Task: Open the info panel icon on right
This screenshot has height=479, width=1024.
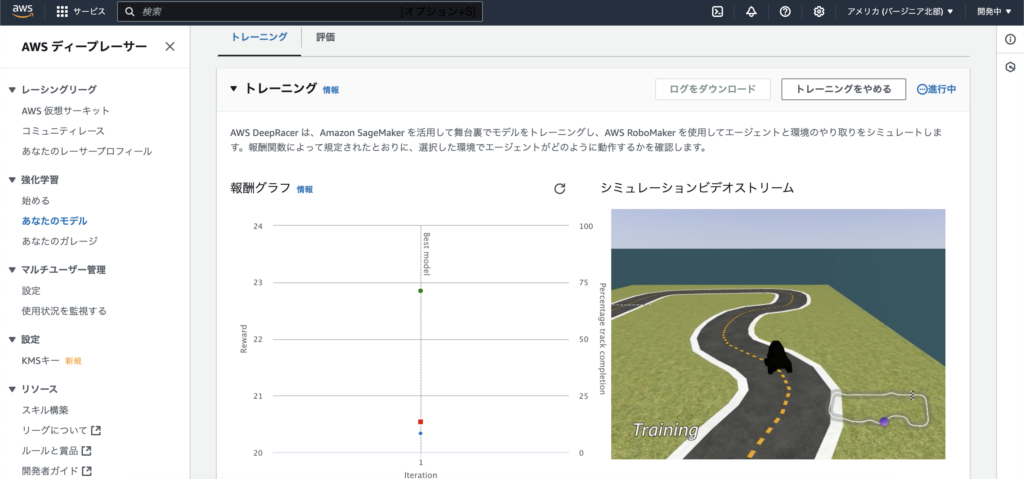Action: click(1010, 40)
